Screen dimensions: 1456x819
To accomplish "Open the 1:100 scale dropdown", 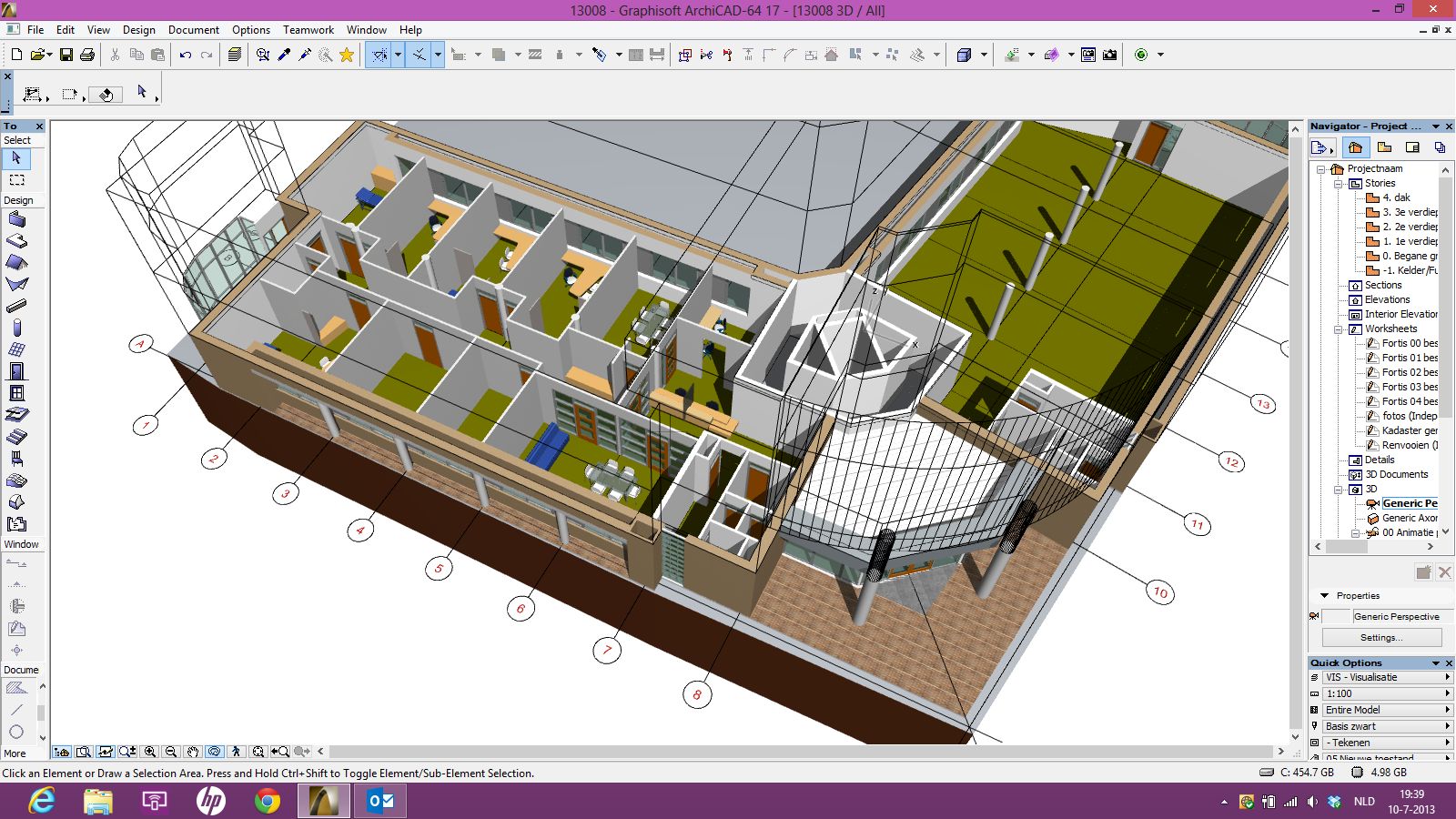I will 1386,693.
